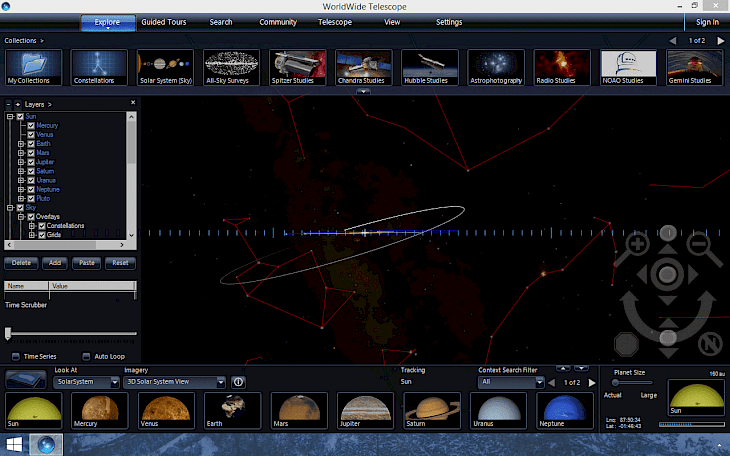Enable the Time Series checkbox
Image resolution: width=730 pixels, height=456 pixels.
point(16,356)
